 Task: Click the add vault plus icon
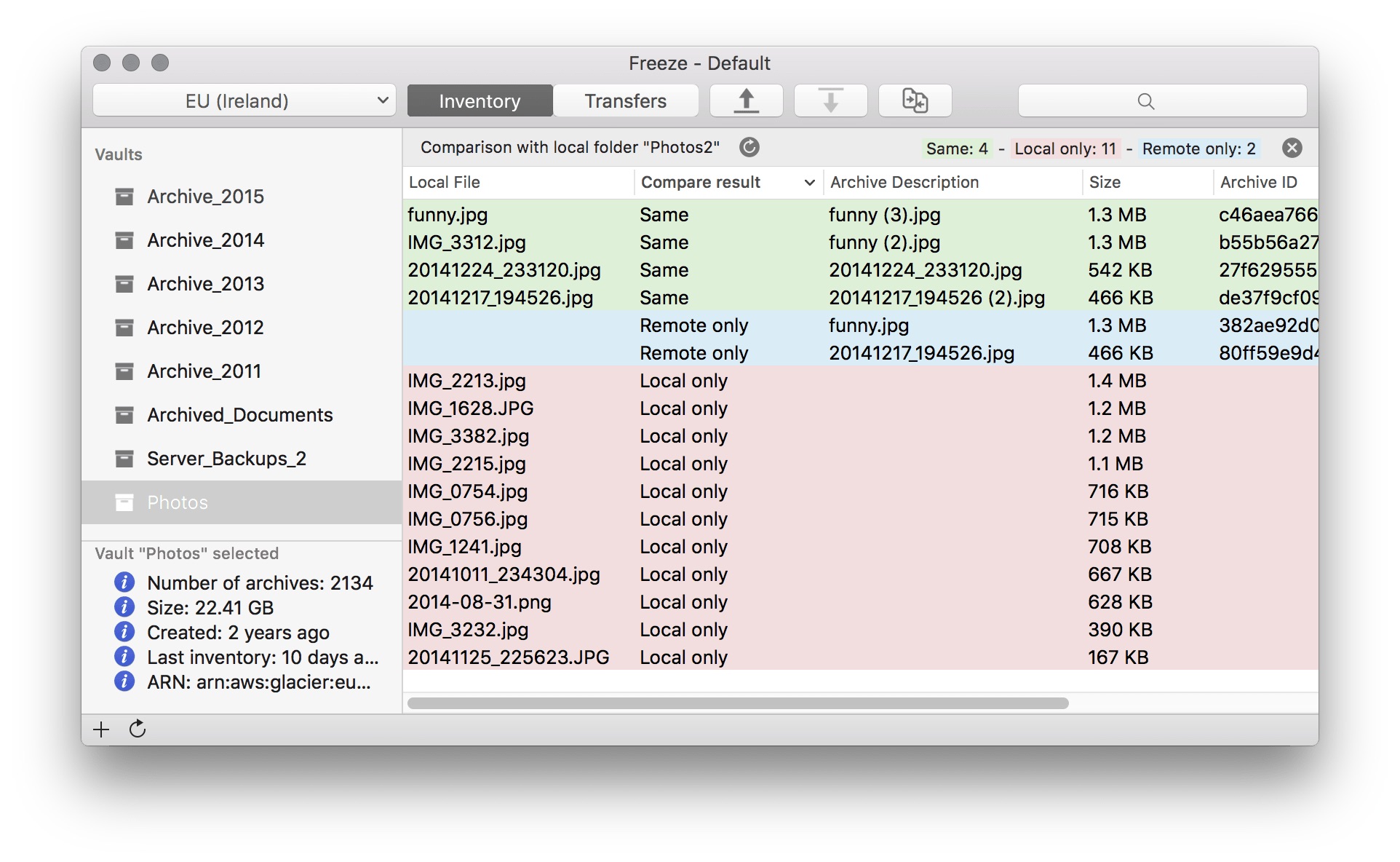pos(101,729)
